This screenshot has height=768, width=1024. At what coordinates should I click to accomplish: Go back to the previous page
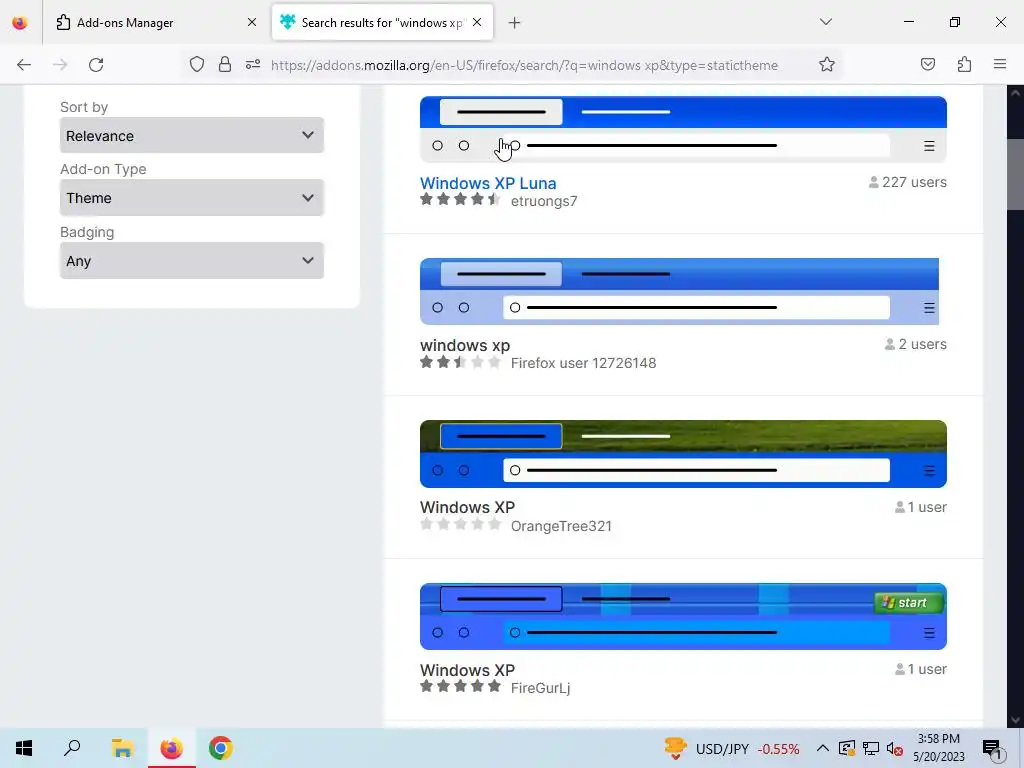(x=24, y=65)
